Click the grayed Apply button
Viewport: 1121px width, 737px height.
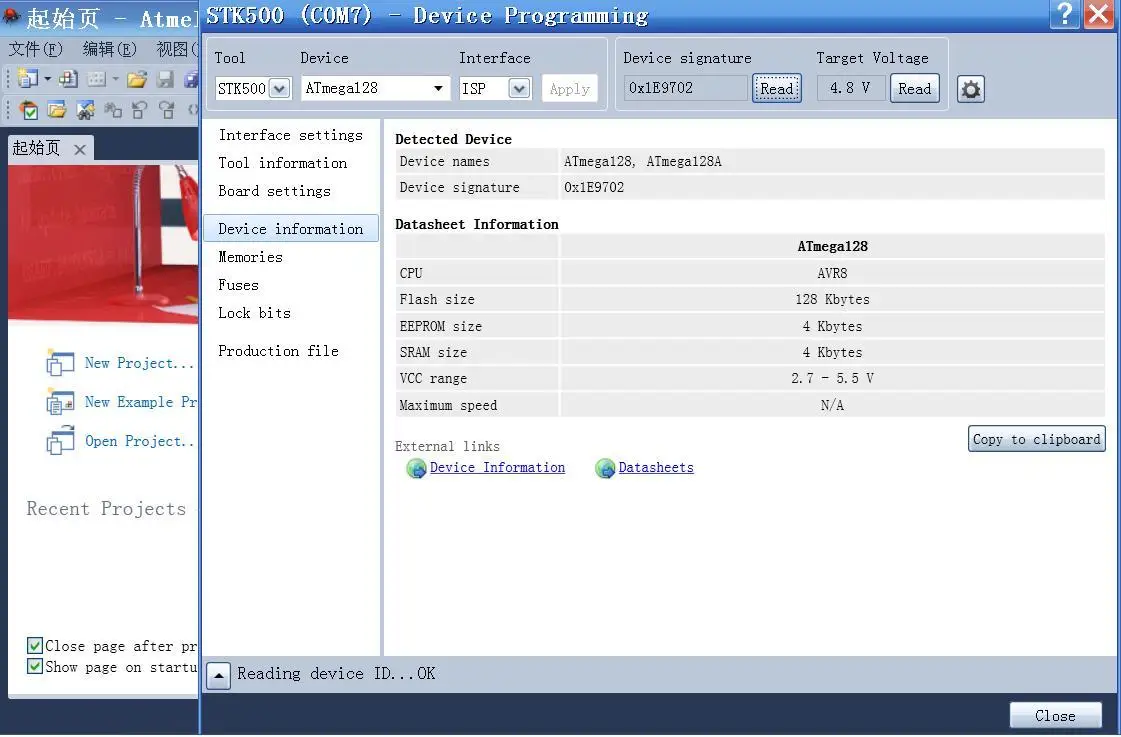570,89
